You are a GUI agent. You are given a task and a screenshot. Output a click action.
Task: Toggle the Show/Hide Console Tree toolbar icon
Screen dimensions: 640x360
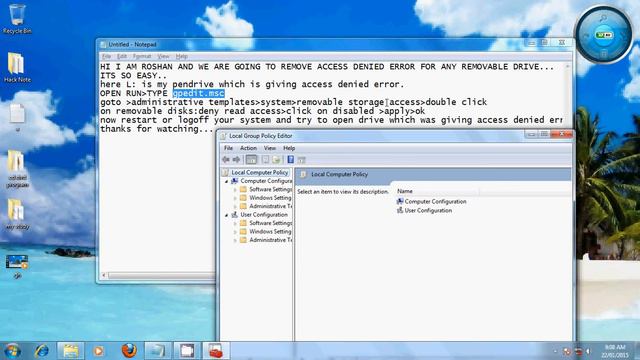[x=251, y=160]
